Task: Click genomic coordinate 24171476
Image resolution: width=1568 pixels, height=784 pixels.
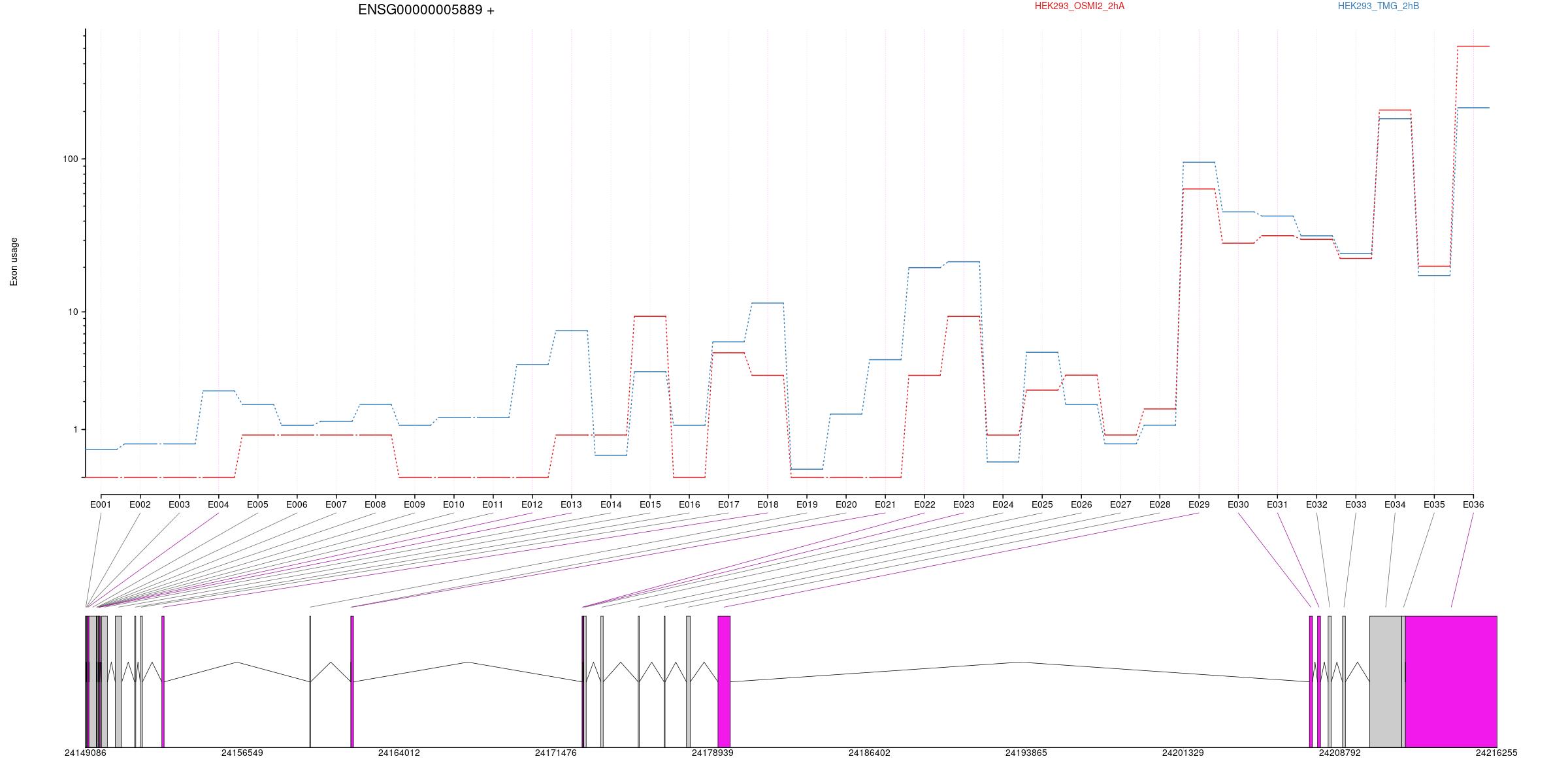Action: point(556,753)
